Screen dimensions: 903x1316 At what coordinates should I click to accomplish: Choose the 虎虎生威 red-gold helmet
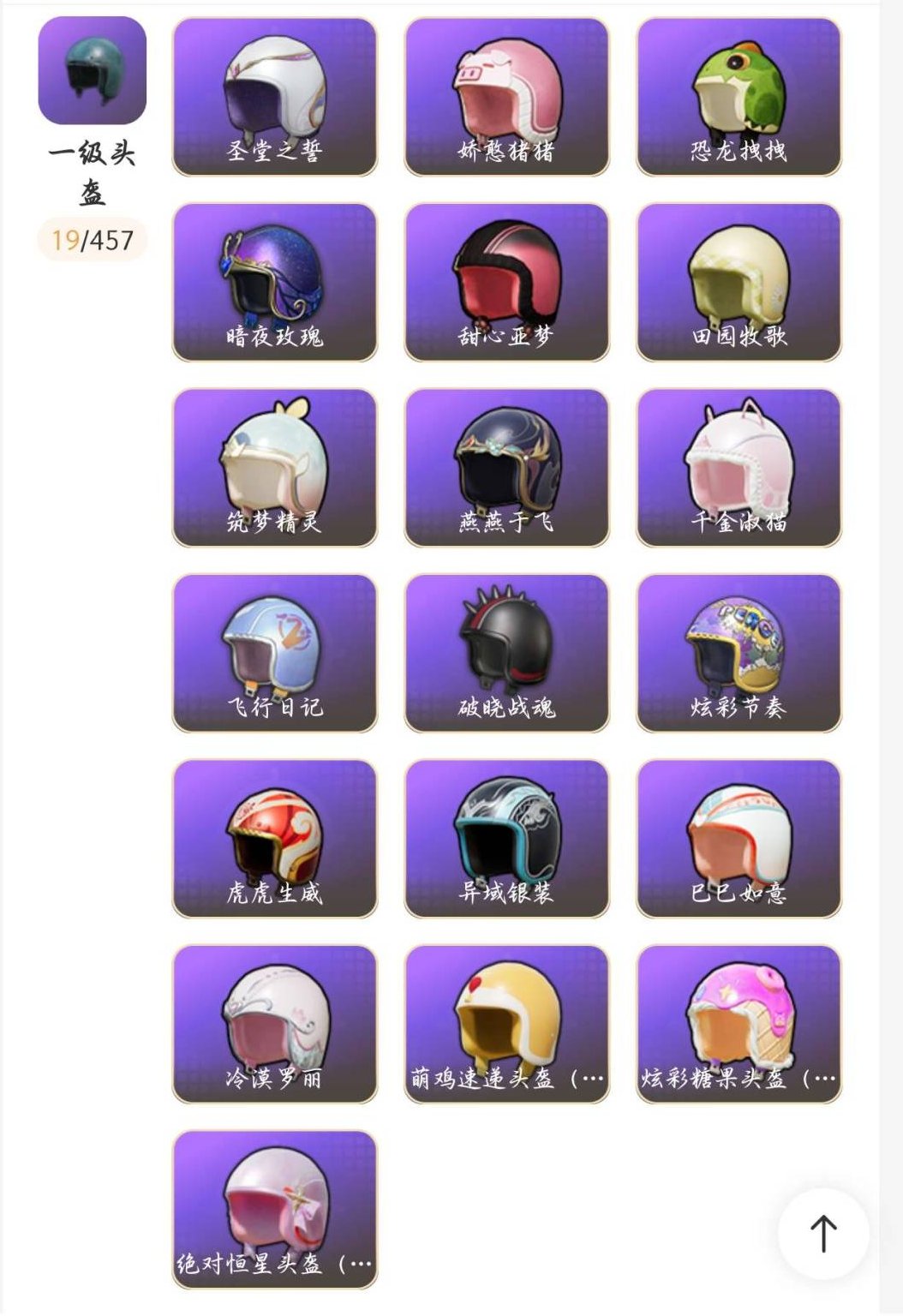275,839
